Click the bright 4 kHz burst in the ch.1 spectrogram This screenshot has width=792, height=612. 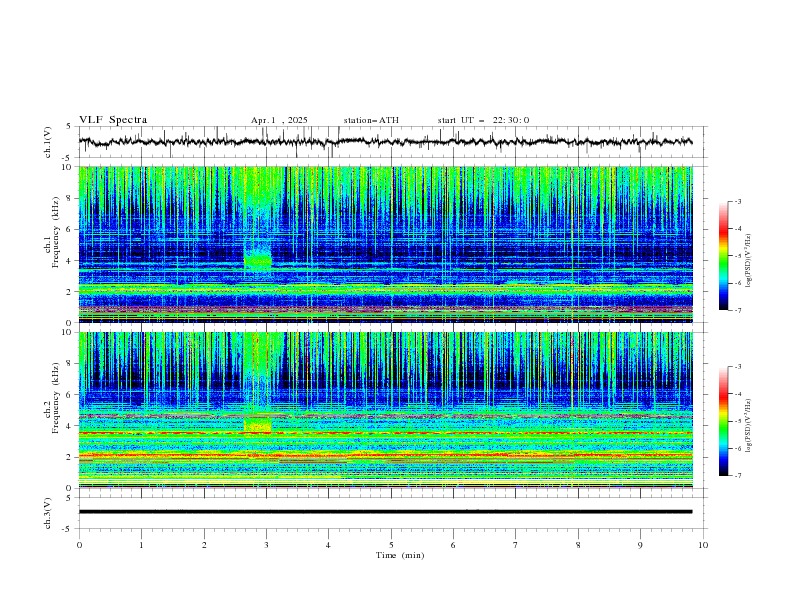click(x=258, y=261)
